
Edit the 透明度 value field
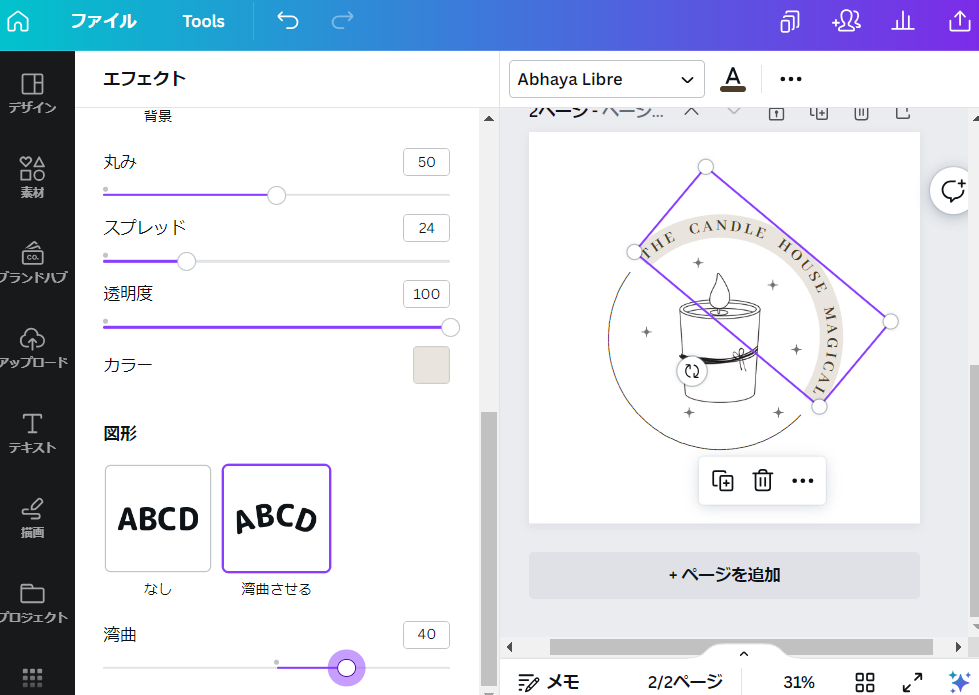coord(426,294)
